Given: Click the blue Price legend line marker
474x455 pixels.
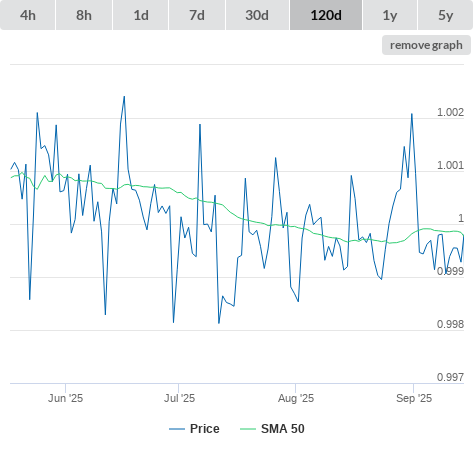Looking at the screenshot, I should click(177, 429).
